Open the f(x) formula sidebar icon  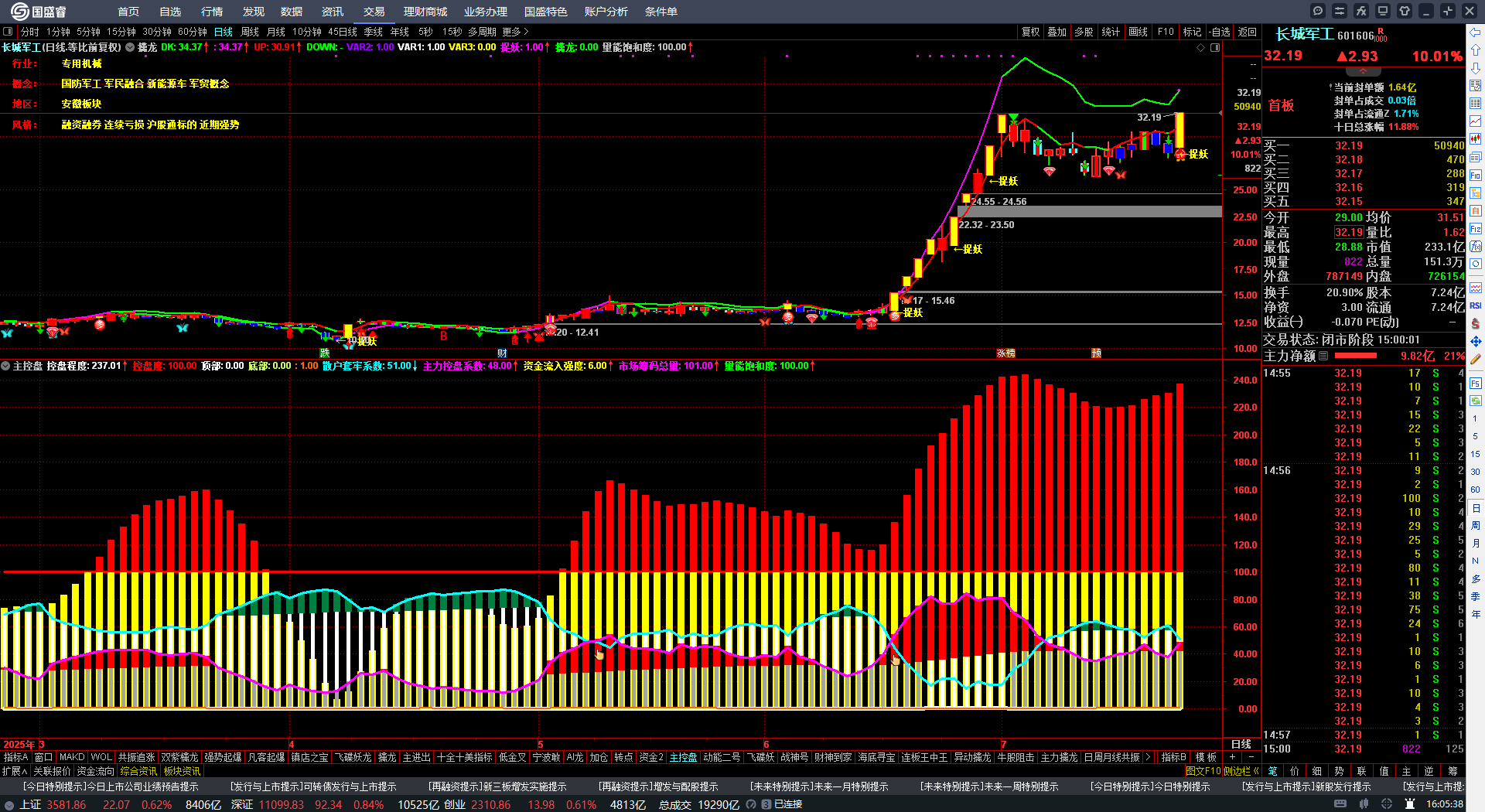coord(1476,247)
